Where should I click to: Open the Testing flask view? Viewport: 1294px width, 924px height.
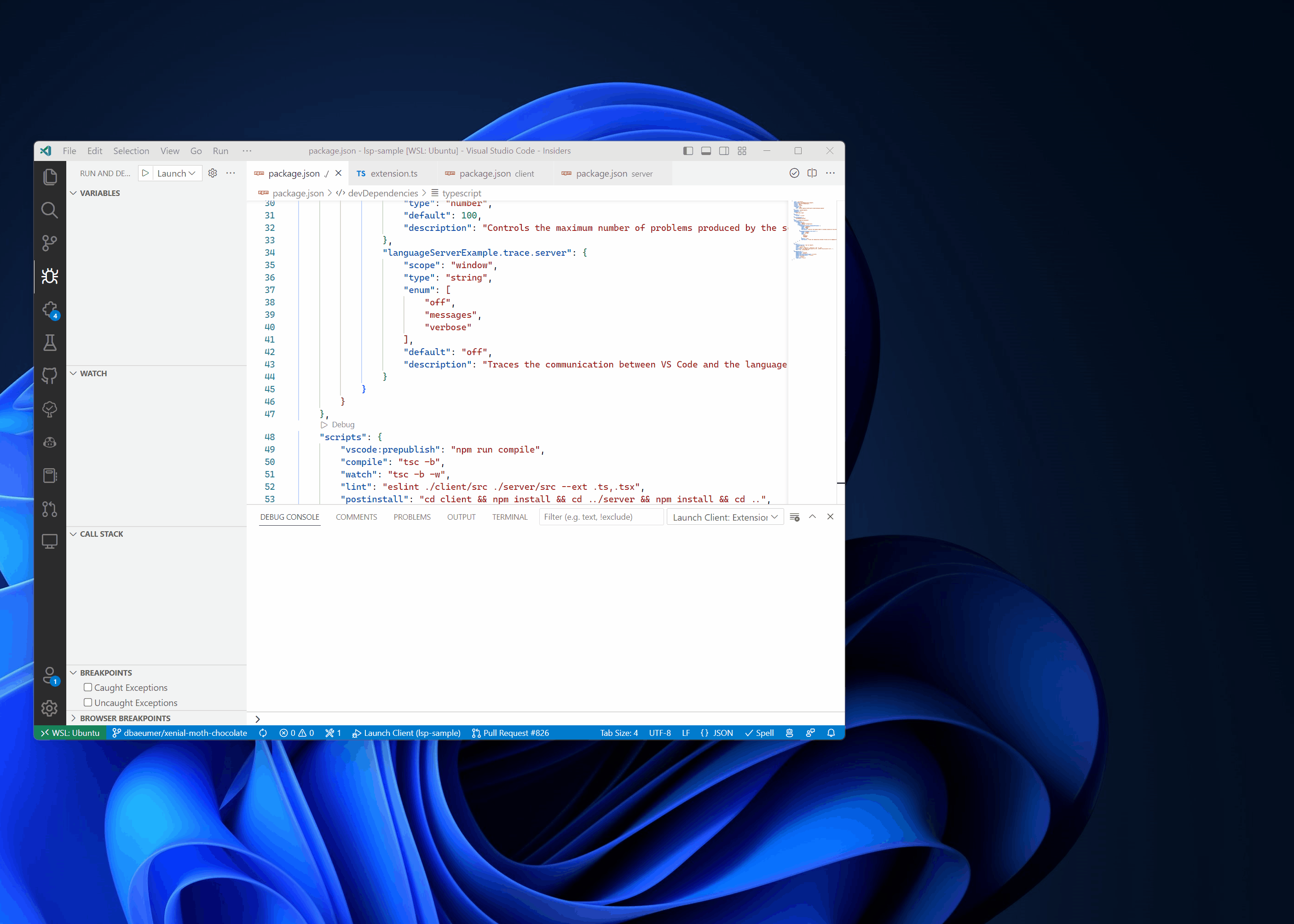[50, 343]
